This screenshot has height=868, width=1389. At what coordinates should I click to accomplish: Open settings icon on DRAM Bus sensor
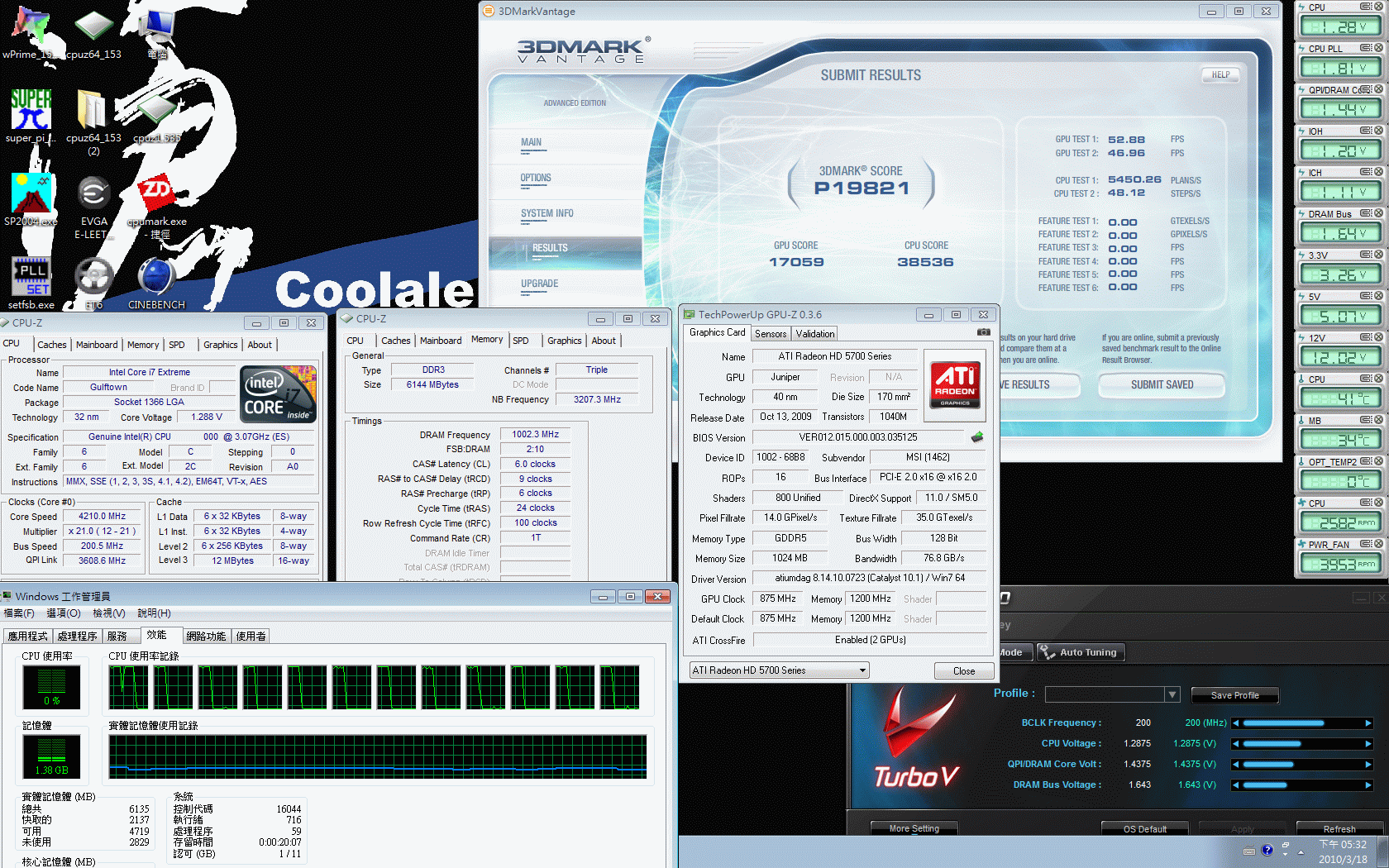click(x=1366, y=213)
